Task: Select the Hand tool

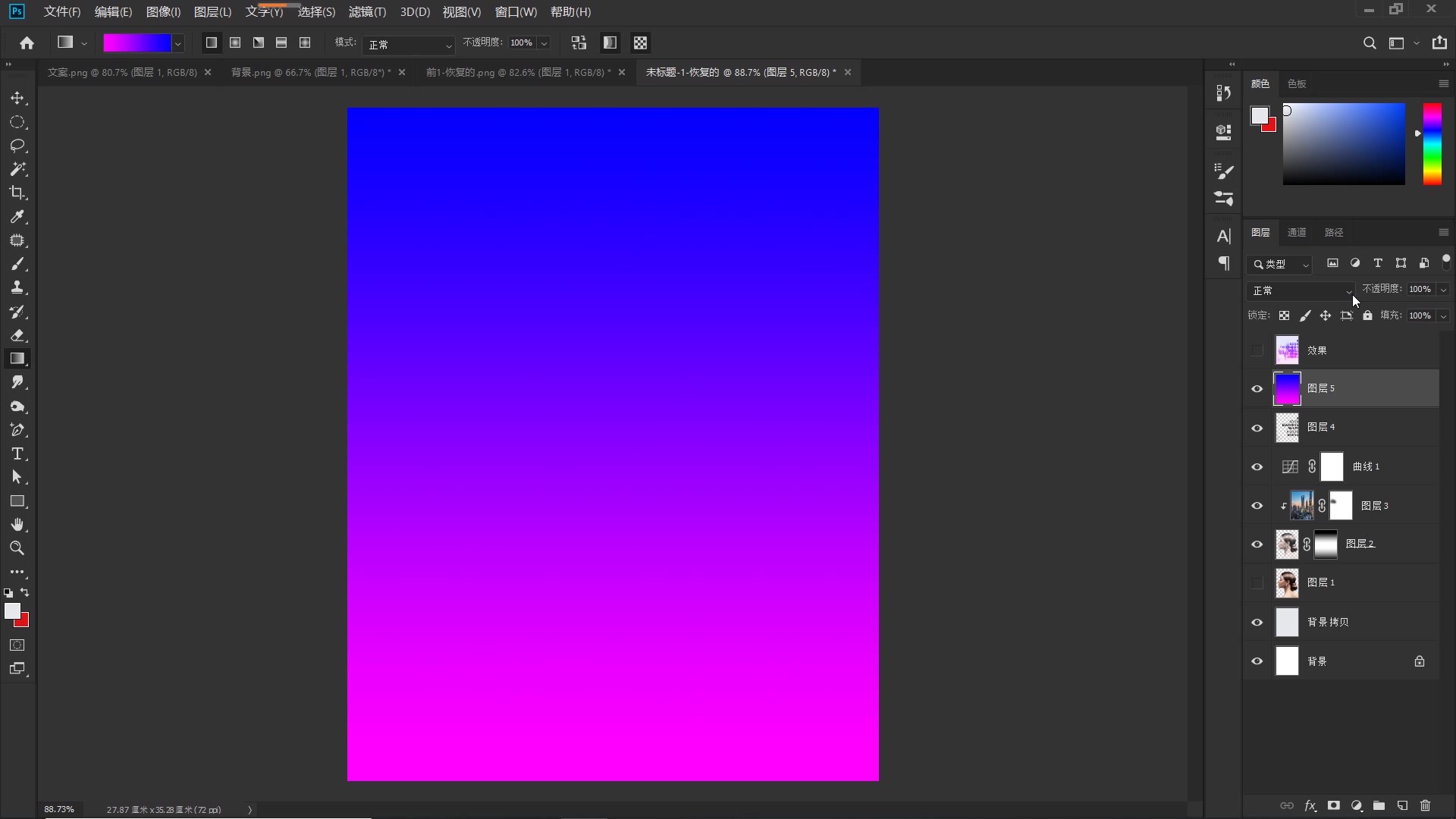Action: click(17, 525)
